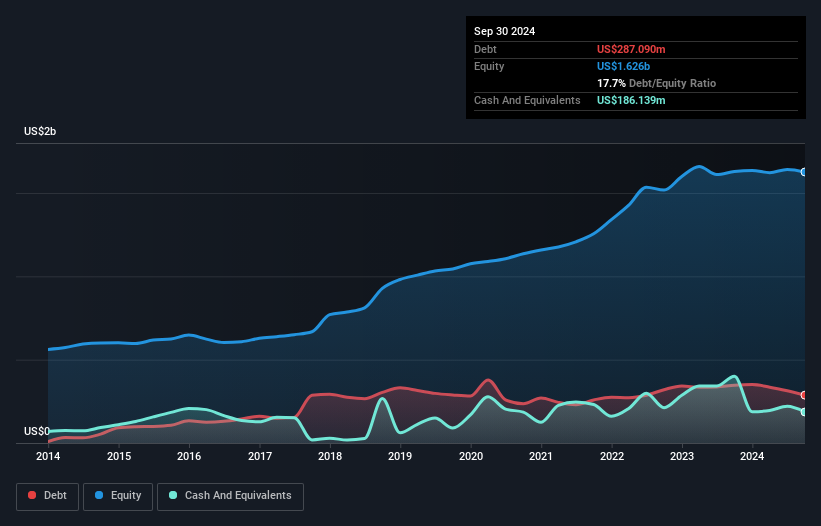
Task: Click the equity value US$1.626b
Action: coord(623,66)
